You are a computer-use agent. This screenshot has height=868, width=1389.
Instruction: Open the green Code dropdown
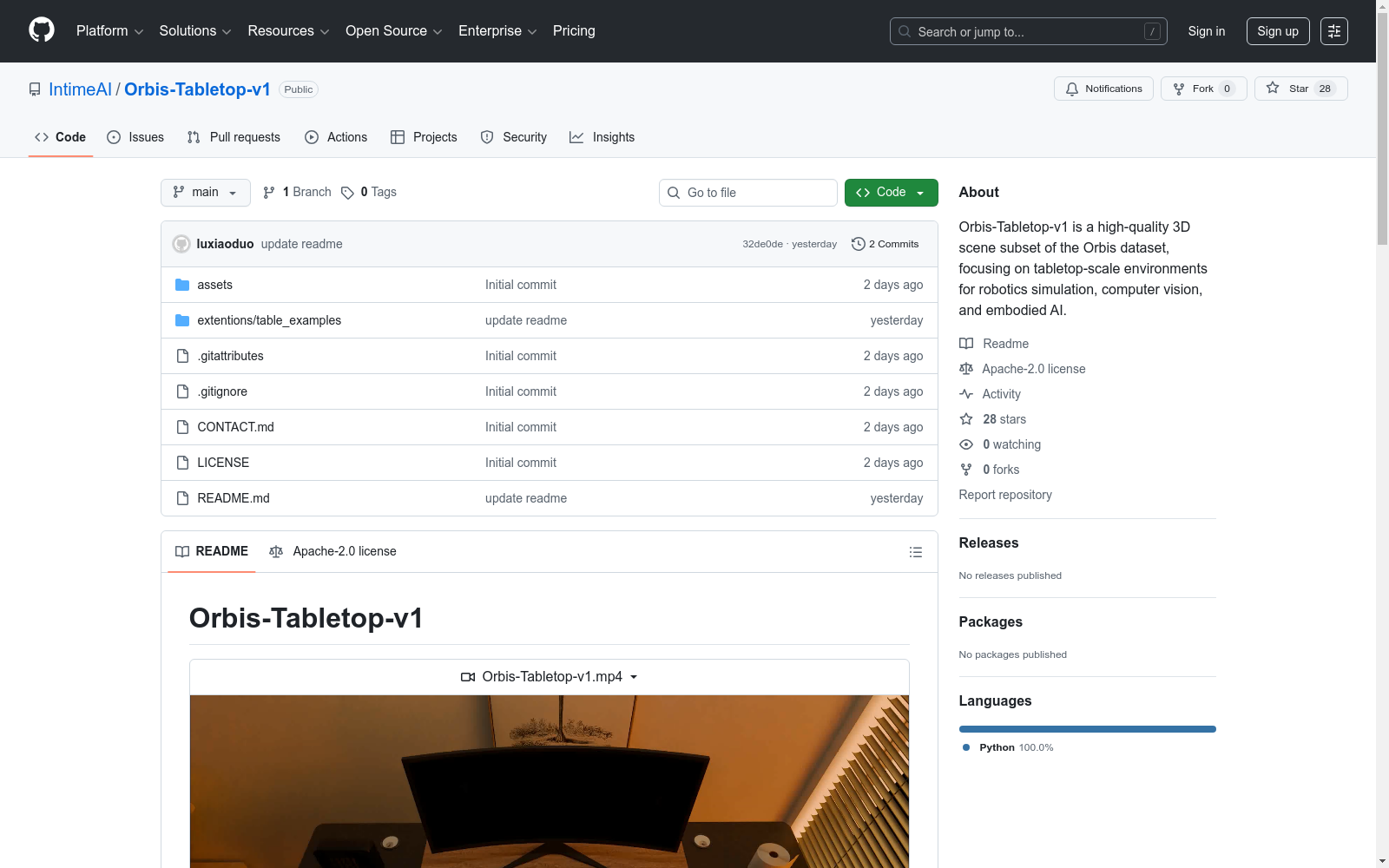coord(891,193)
